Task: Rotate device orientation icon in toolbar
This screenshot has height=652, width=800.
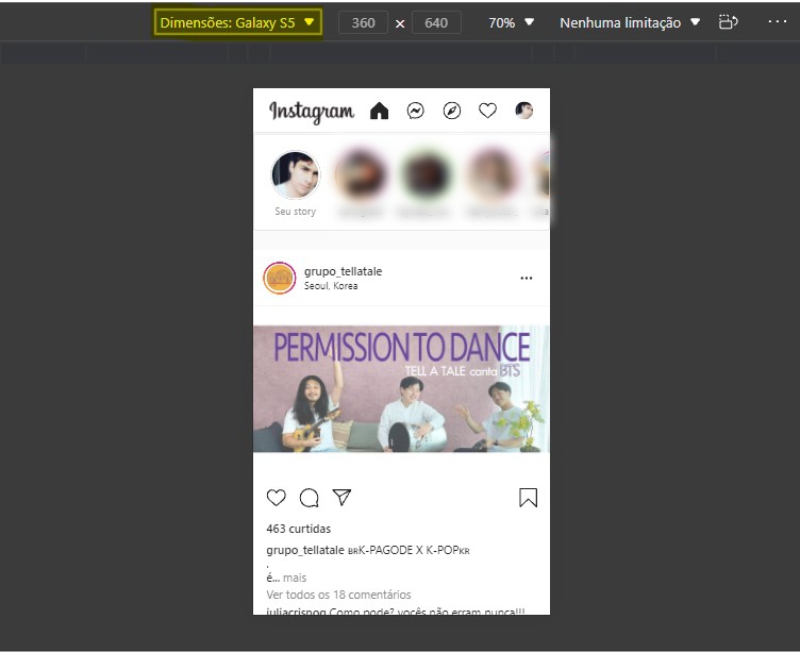Action: click(x=728, y=22)
